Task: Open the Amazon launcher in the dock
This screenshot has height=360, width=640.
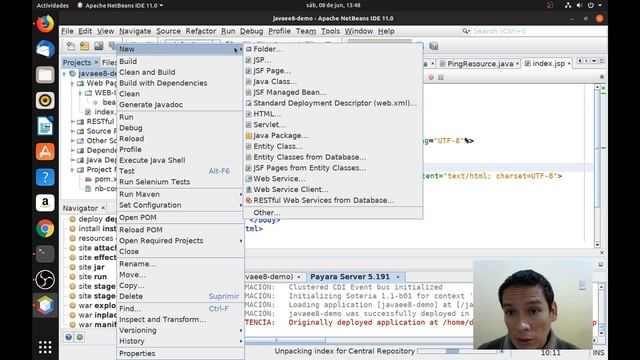Action: pyautogui.click(x=45, y=203)
